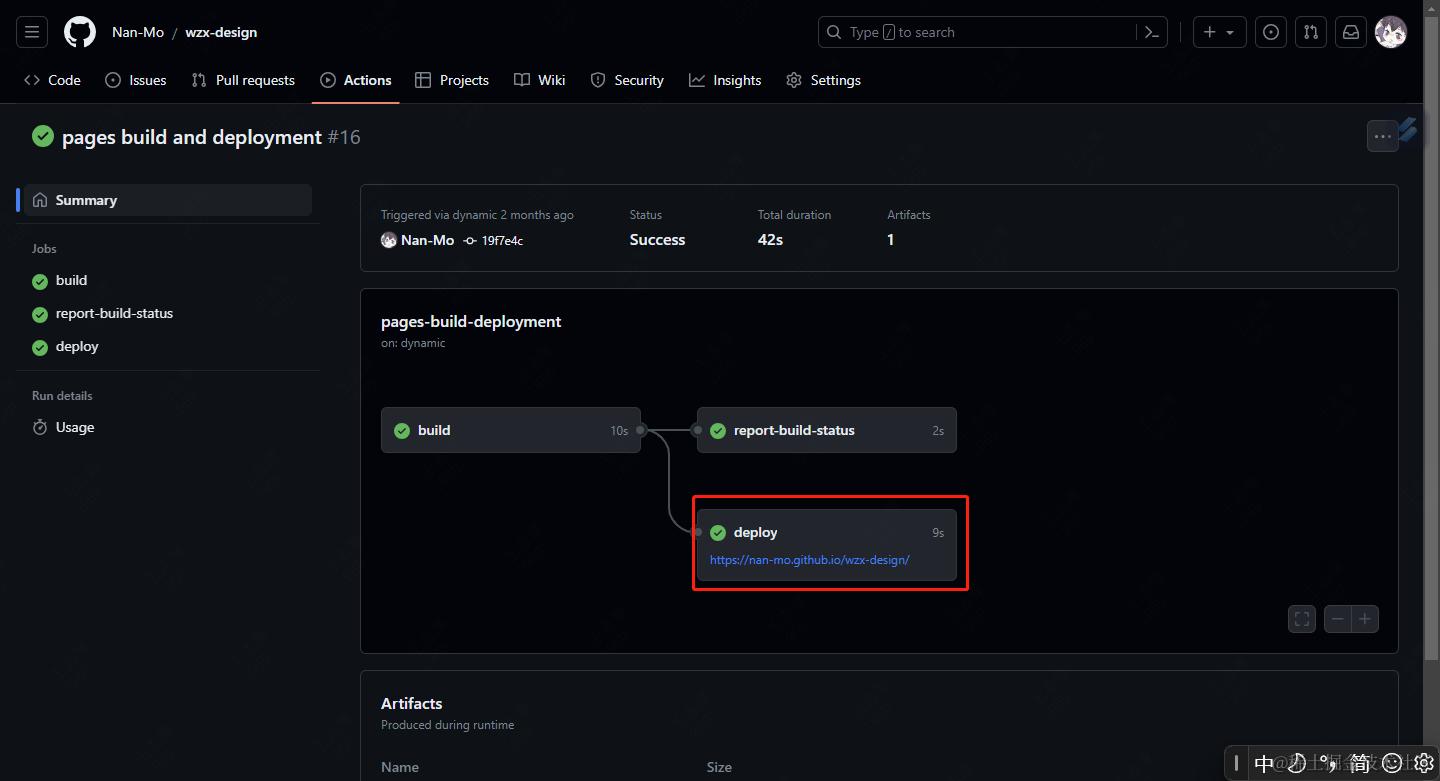
Task: Open the command palette icon
Action: (1152, 32)
